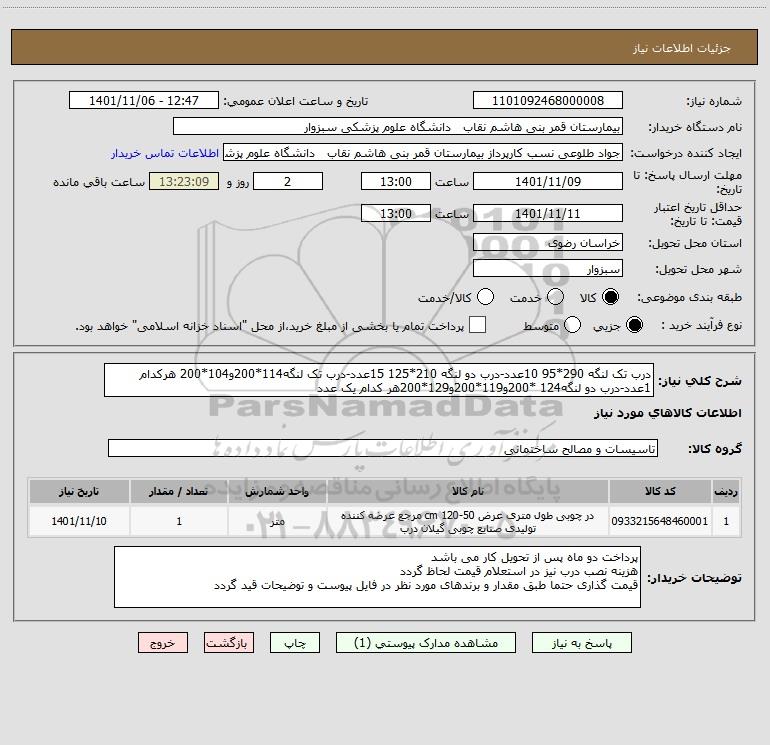Select the جزیی purchase type radio

click(x=634, y=325)
